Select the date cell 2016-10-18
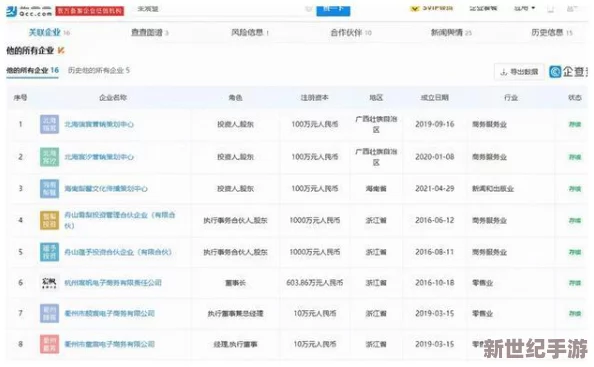 435,283
